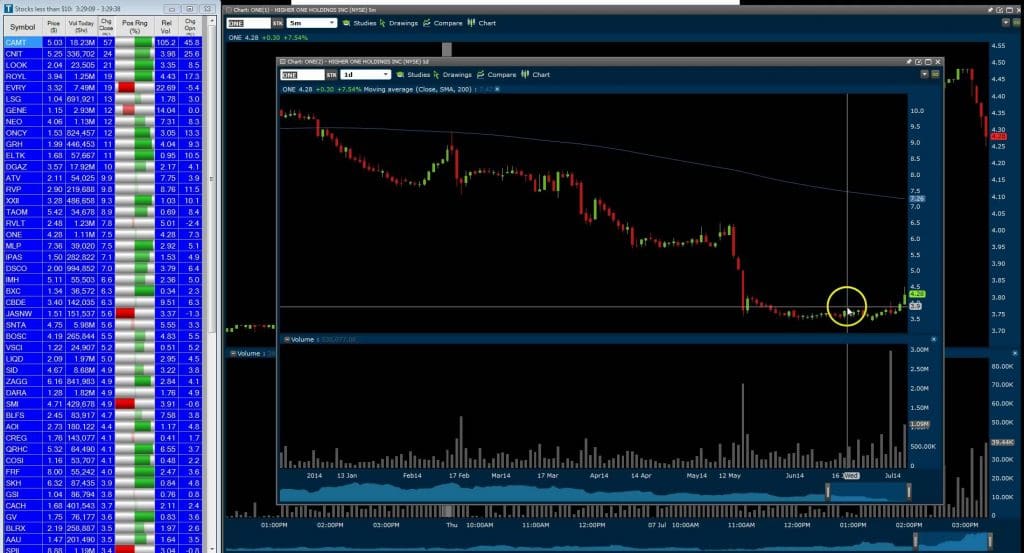Viewport: 1024px width, 553px height.
Task: Sort scanner by the Pos Rng (%) column header
Action: pyautogui.click(x=135, y=27)
